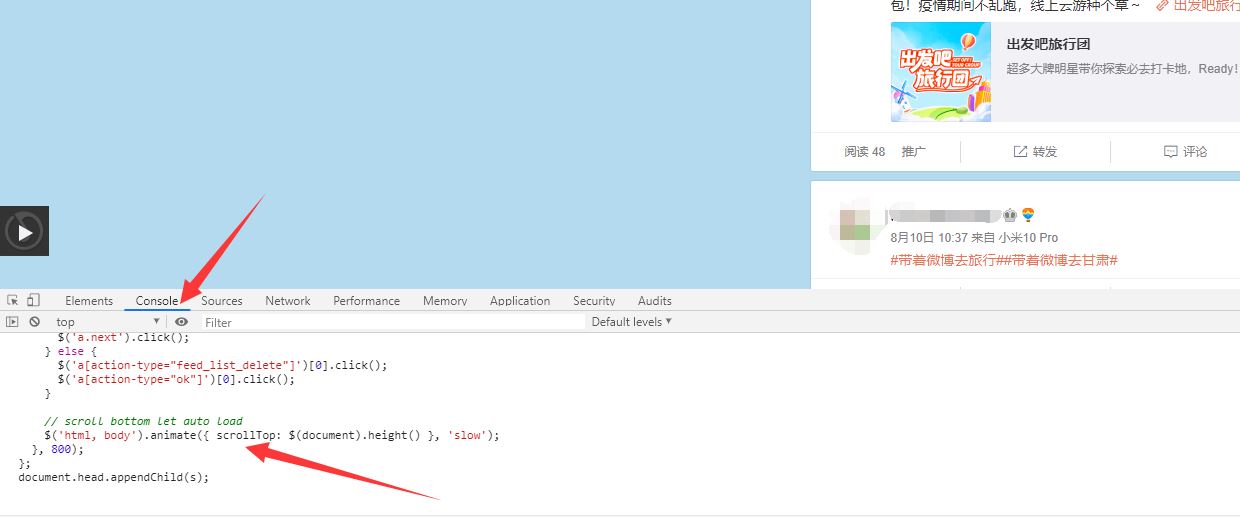
Task: Toggle the device toolbar icon
Action: [x=33, y=300]
